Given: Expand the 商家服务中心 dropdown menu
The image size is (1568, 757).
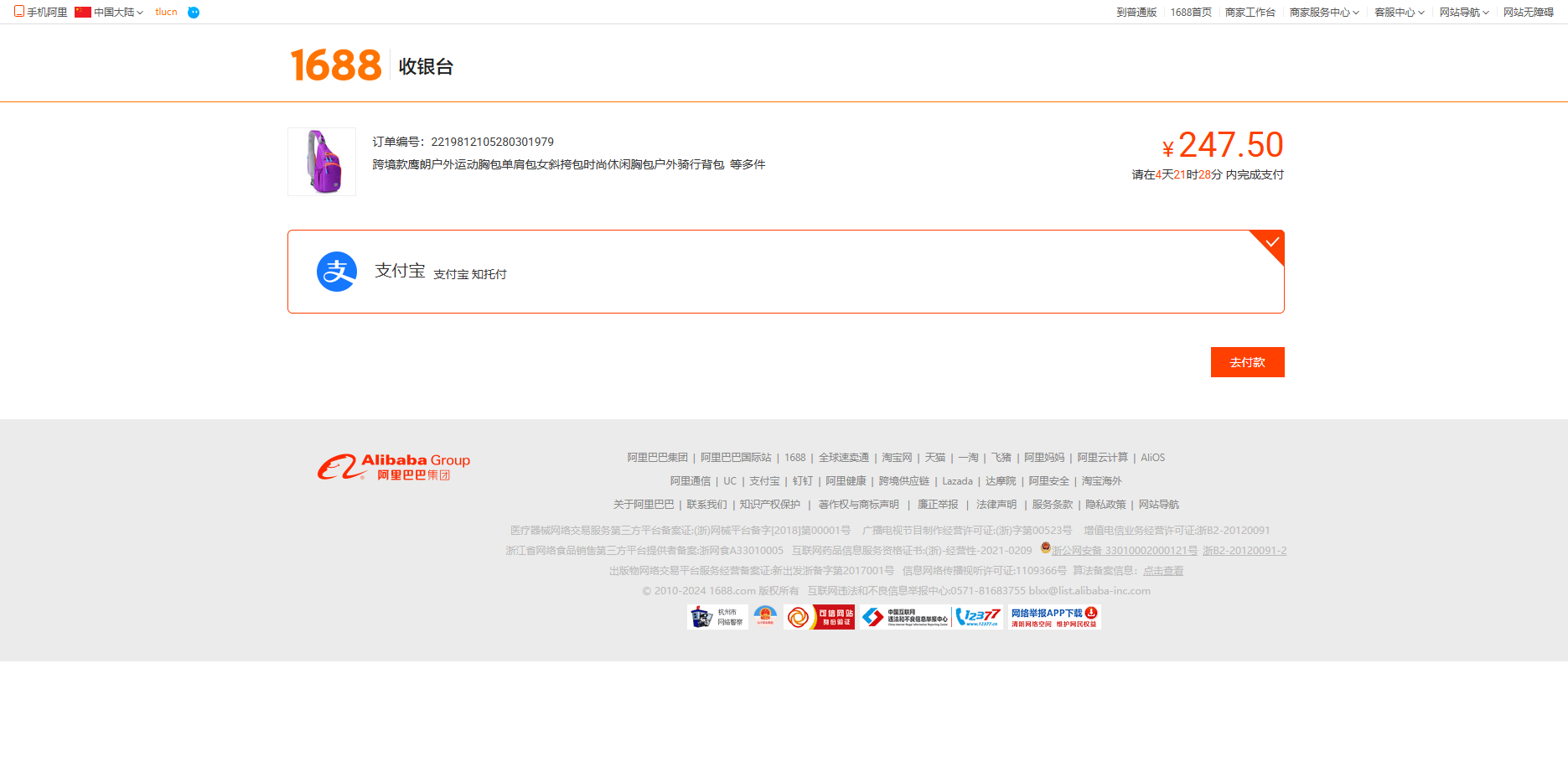Looking at the screenshot, I should (1324, 13).
